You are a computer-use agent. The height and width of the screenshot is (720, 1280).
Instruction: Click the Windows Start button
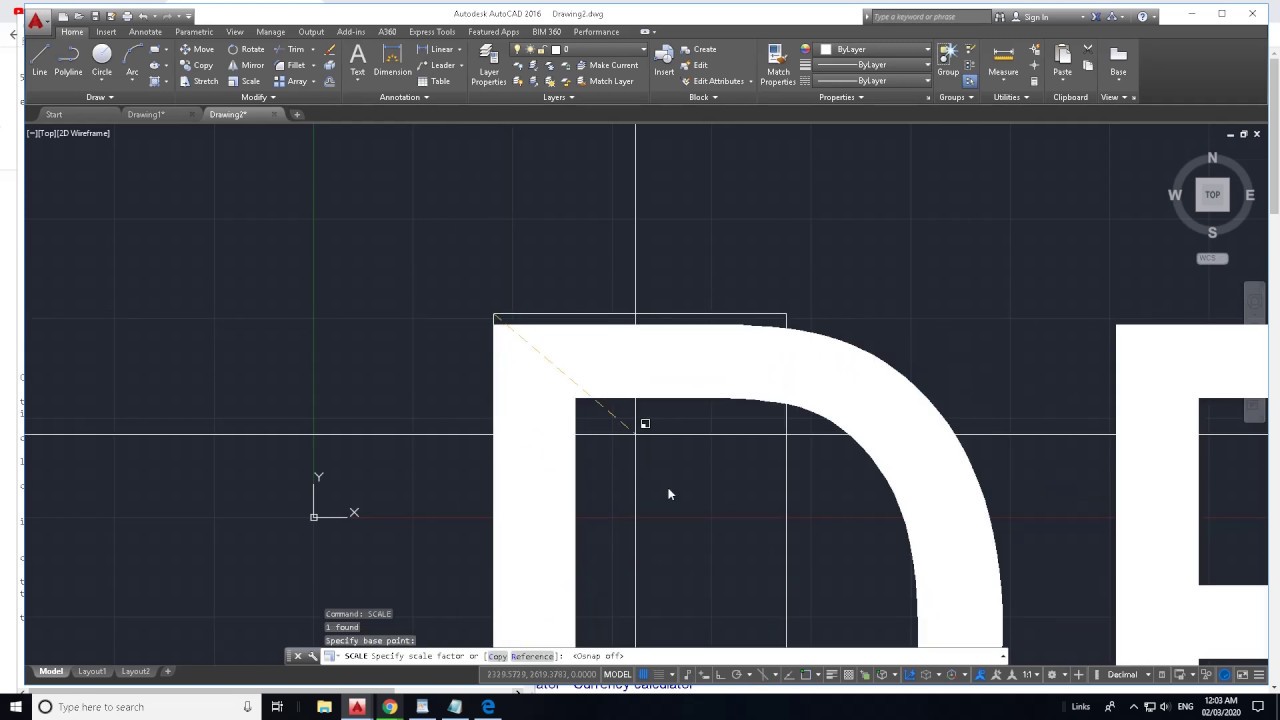tap(16, 707)
